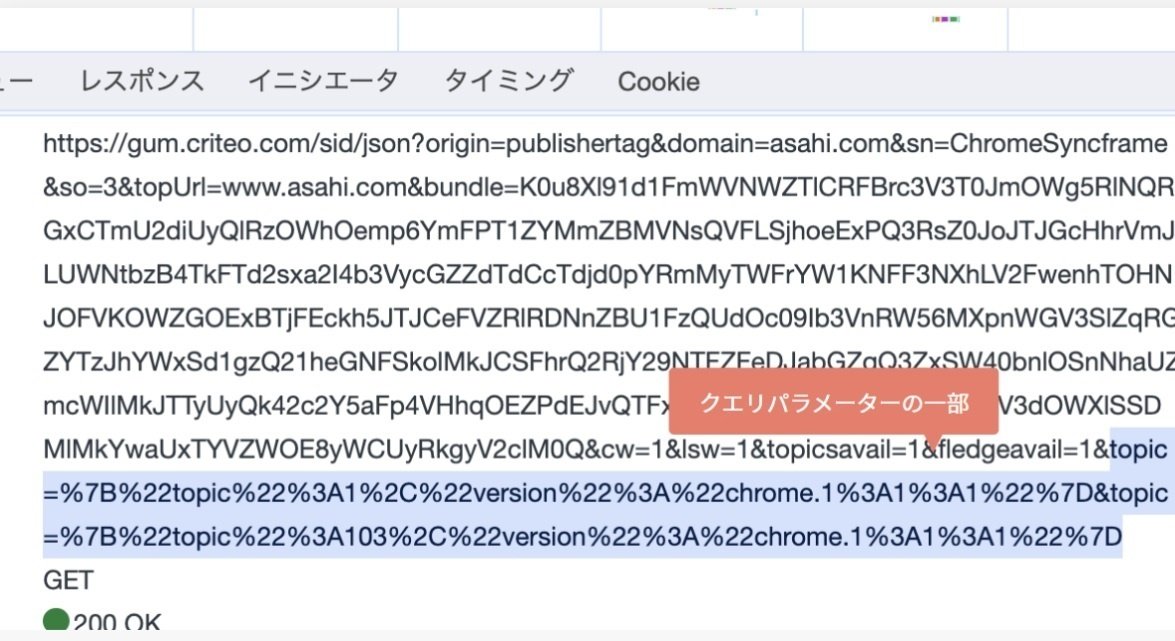Click the URL line starting JOFVKOWZGOExBTj

point(608,318)
